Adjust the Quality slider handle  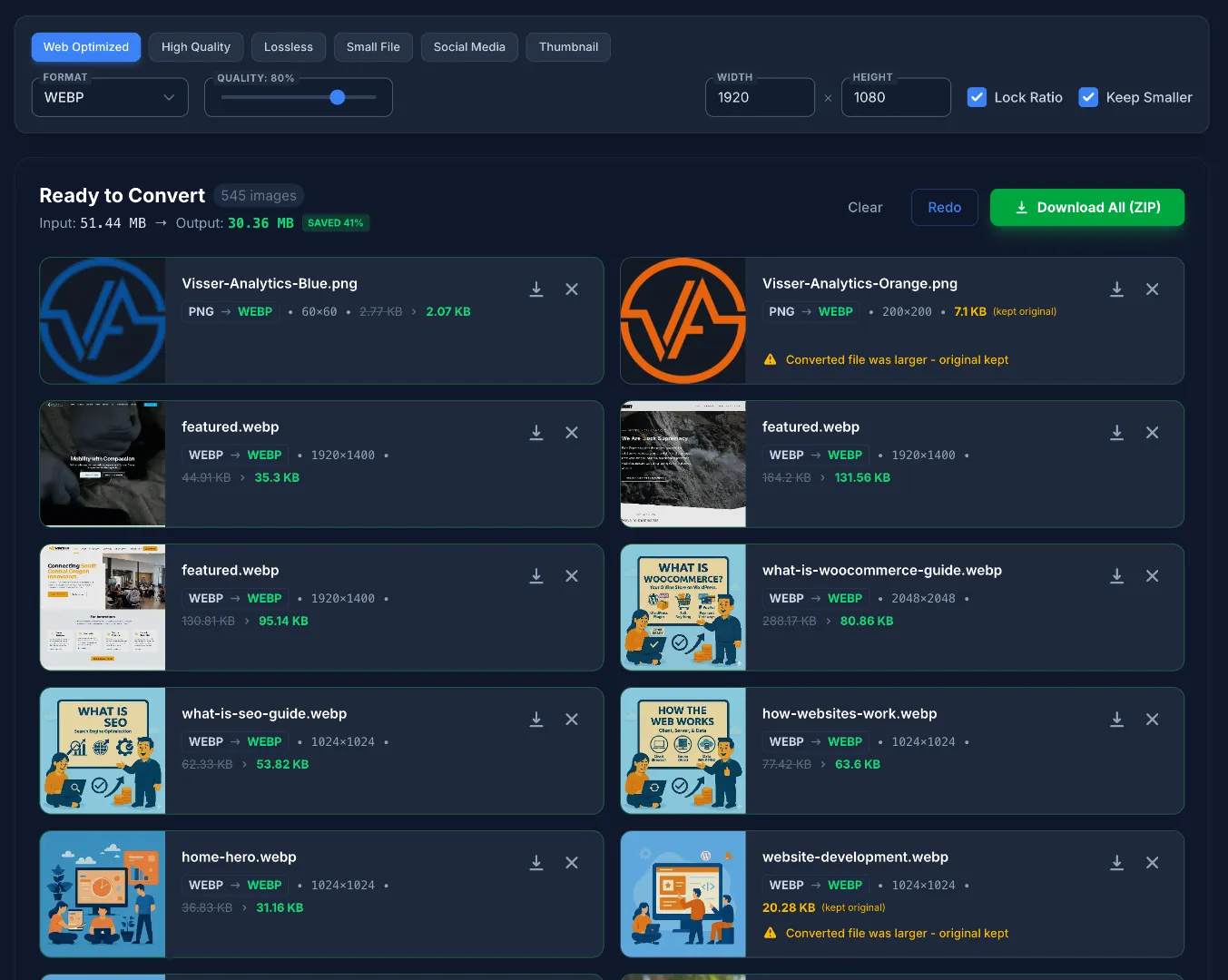coord(338,97)
